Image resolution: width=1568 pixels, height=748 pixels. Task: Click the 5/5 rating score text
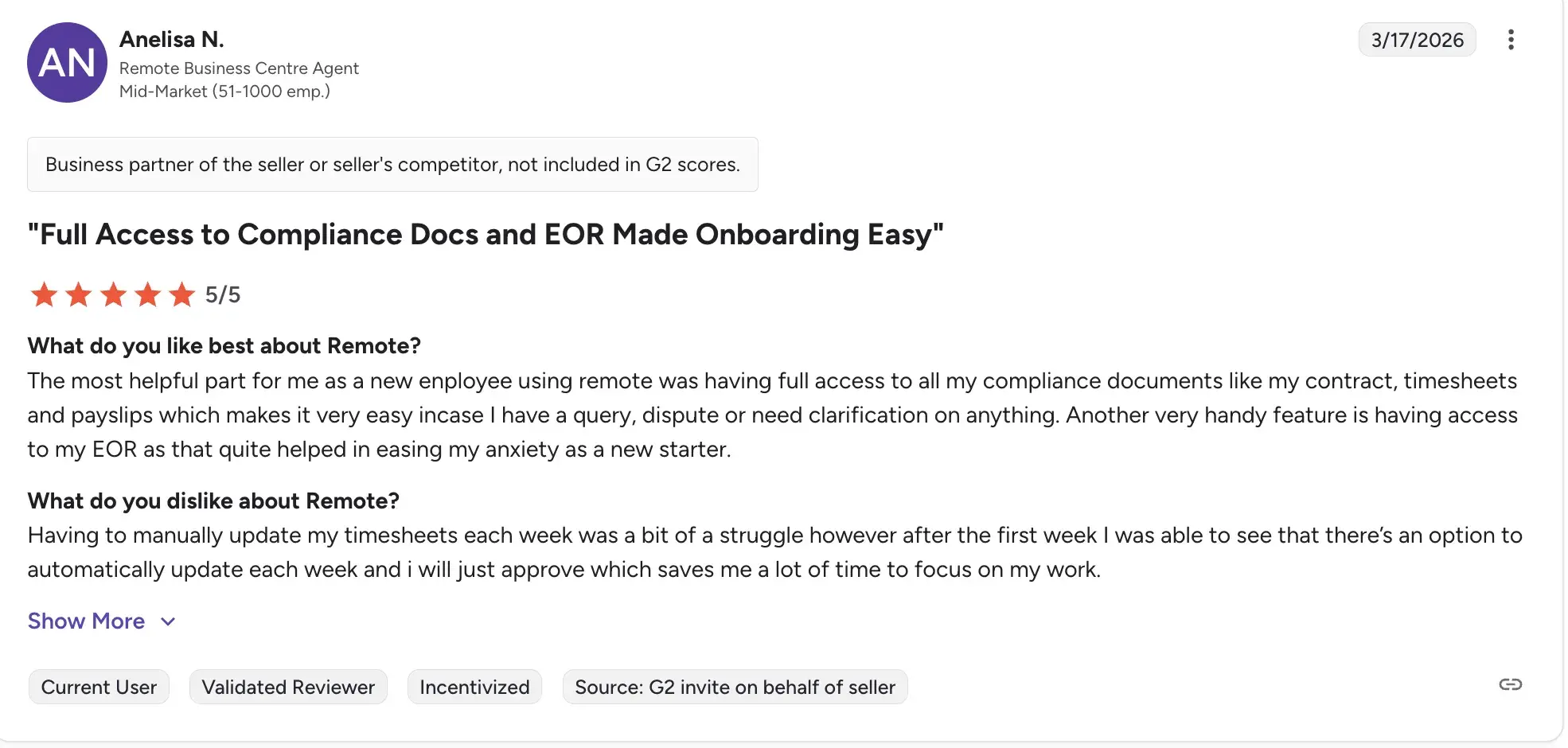223,295
